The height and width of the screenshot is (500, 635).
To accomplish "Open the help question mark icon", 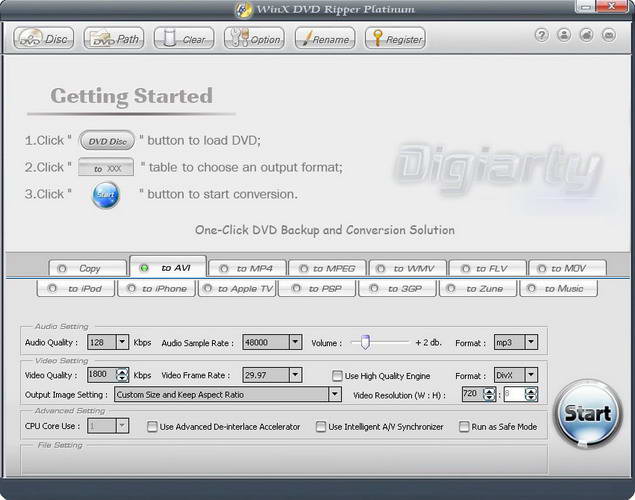I will [x=542, y=35].
